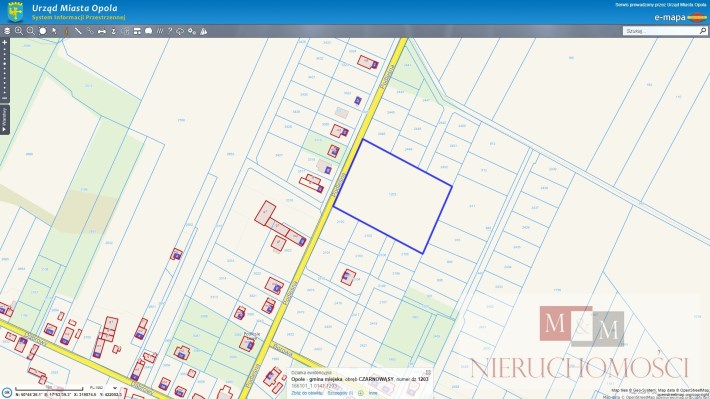Select the arrow pointer tool
This screenshot has height=399, width=710.
[54, 31]
